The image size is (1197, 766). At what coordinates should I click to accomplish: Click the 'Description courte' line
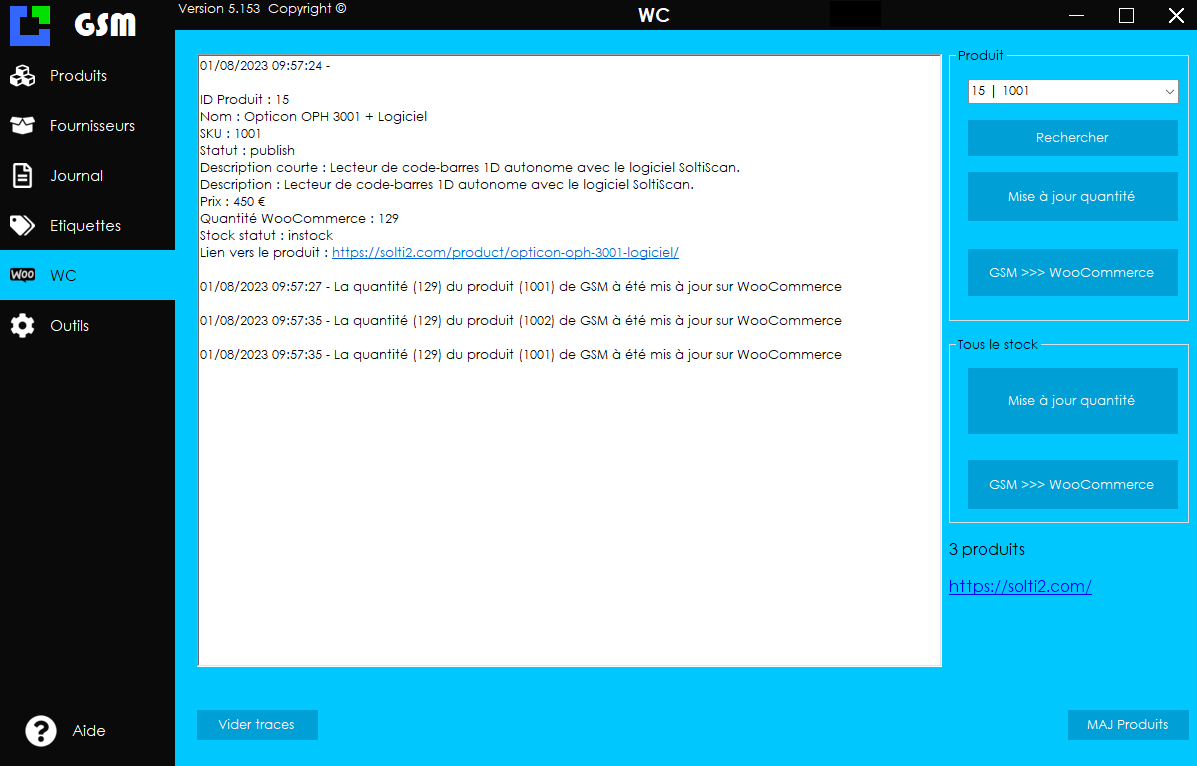[x=469, y=167]
